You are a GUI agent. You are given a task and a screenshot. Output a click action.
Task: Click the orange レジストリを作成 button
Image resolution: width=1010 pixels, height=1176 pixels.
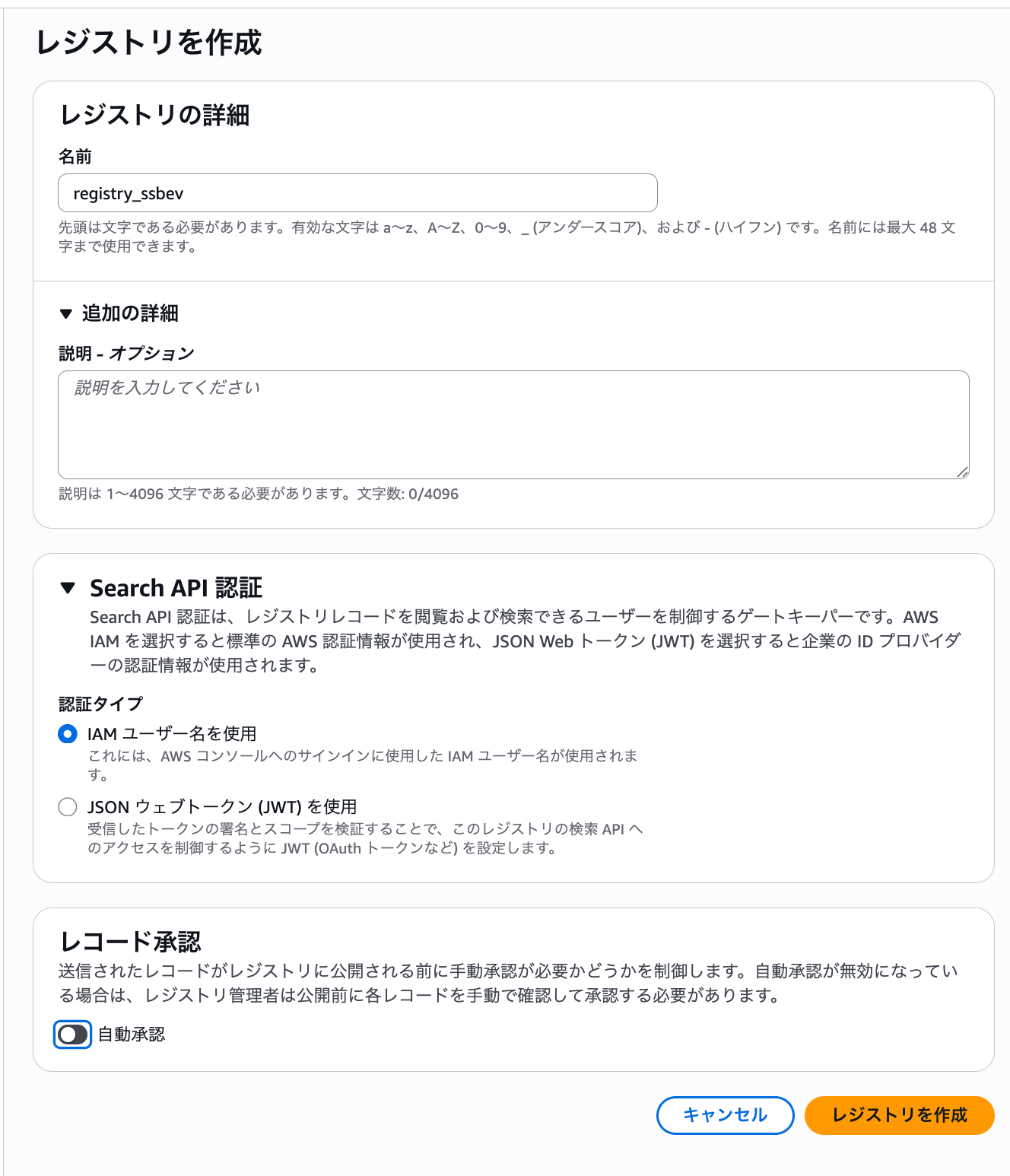[899, 1115]
